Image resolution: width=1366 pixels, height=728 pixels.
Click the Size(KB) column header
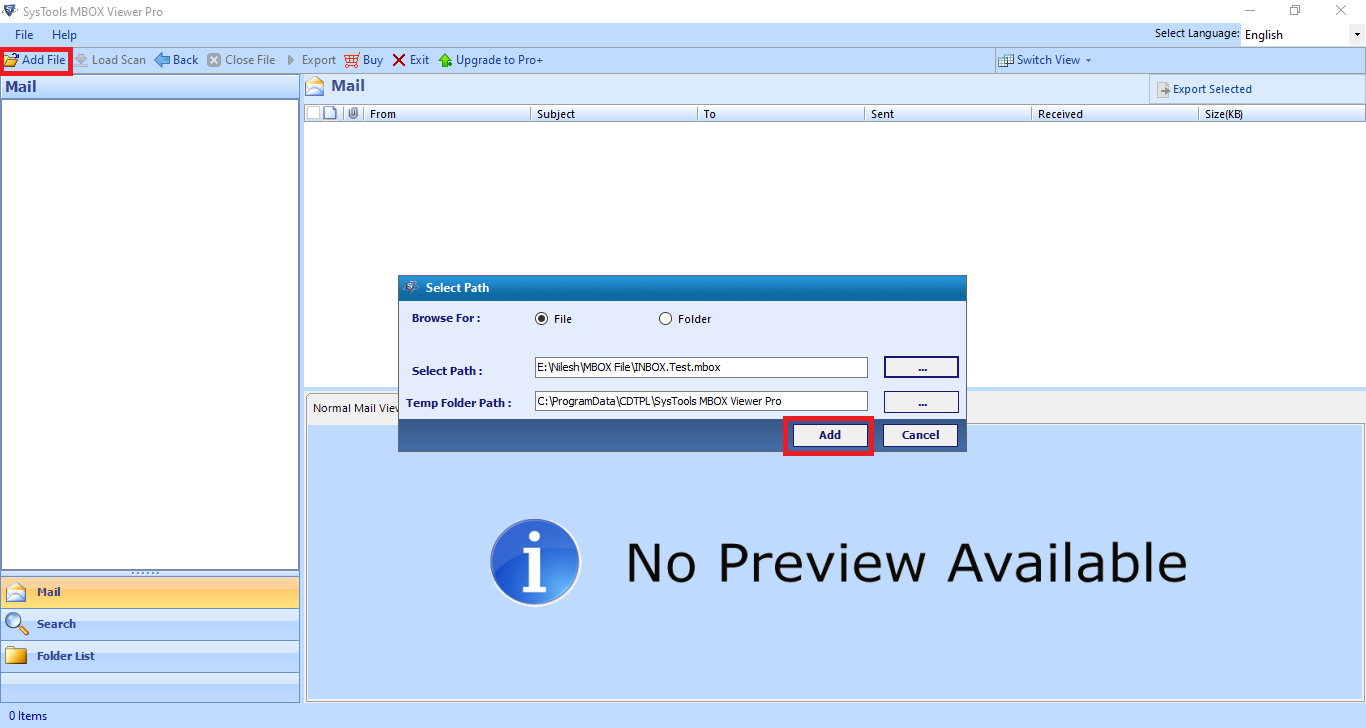(1282, 114)
